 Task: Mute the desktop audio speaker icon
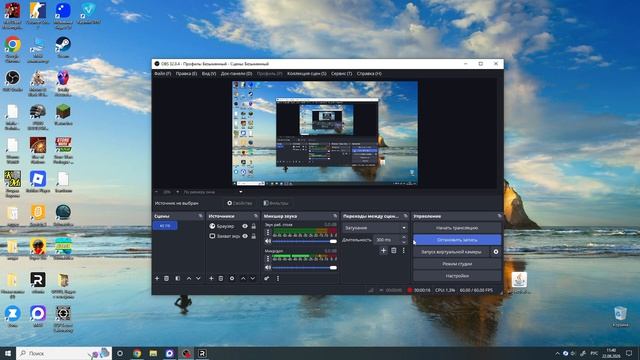268,241
